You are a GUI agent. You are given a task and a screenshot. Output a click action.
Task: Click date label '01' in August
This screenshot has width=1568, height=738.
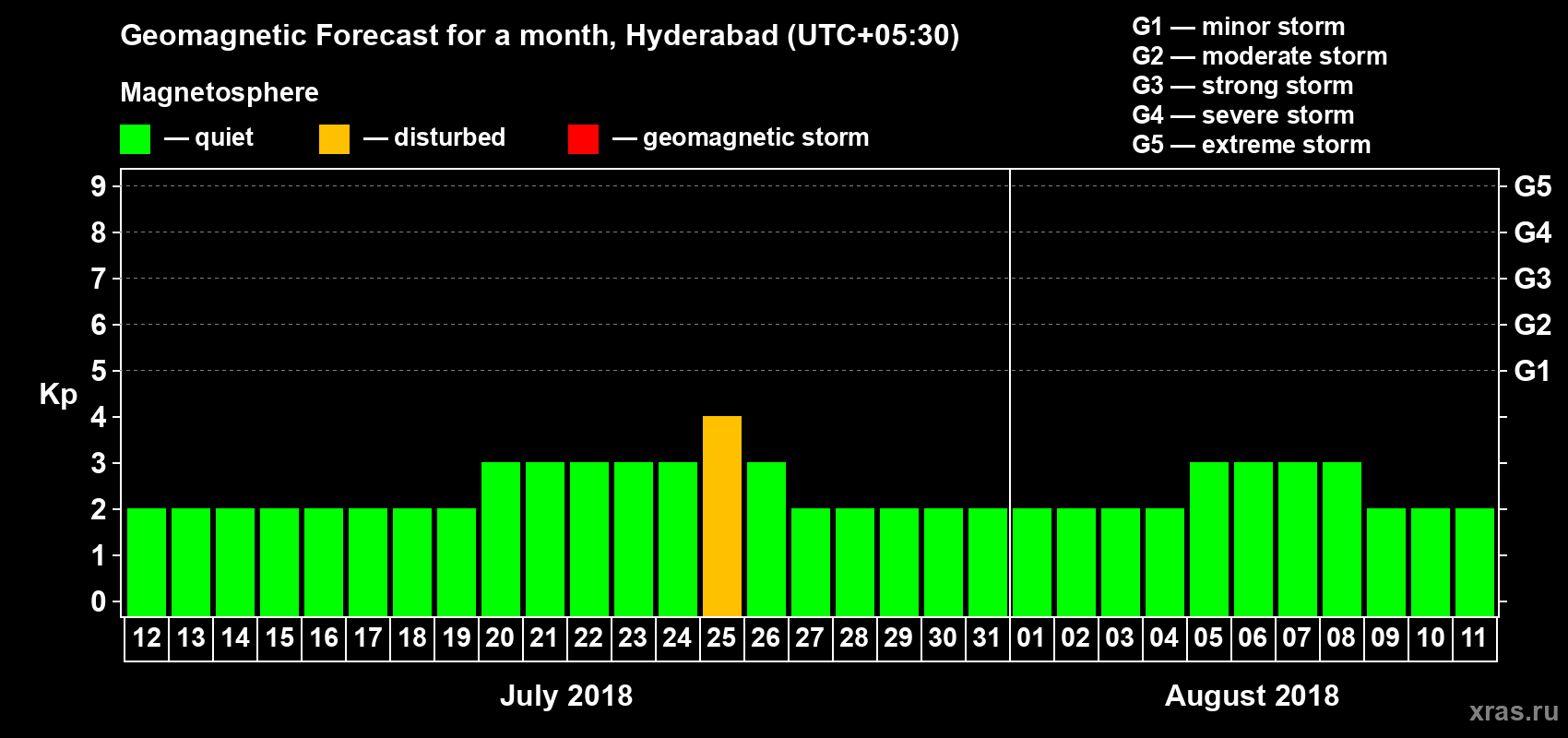coord(1032,637)
